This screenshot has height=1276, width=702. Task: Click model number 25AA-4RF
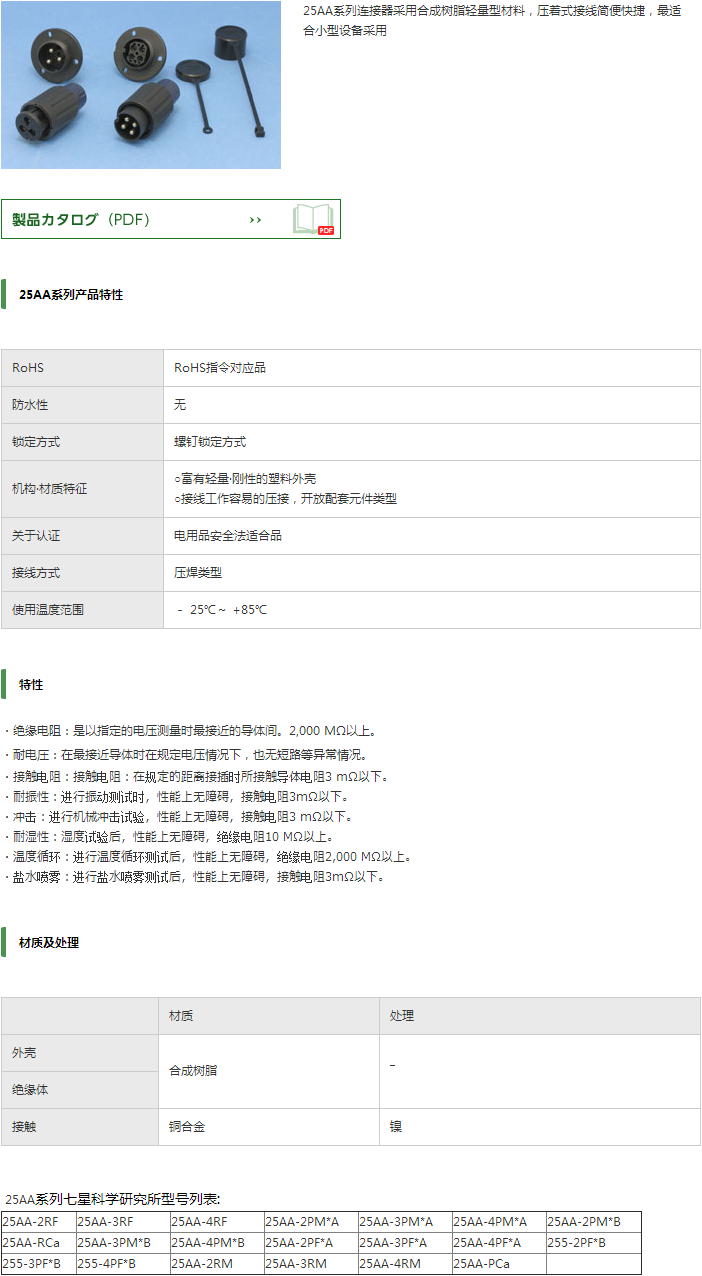click(x=199, y=1222)
